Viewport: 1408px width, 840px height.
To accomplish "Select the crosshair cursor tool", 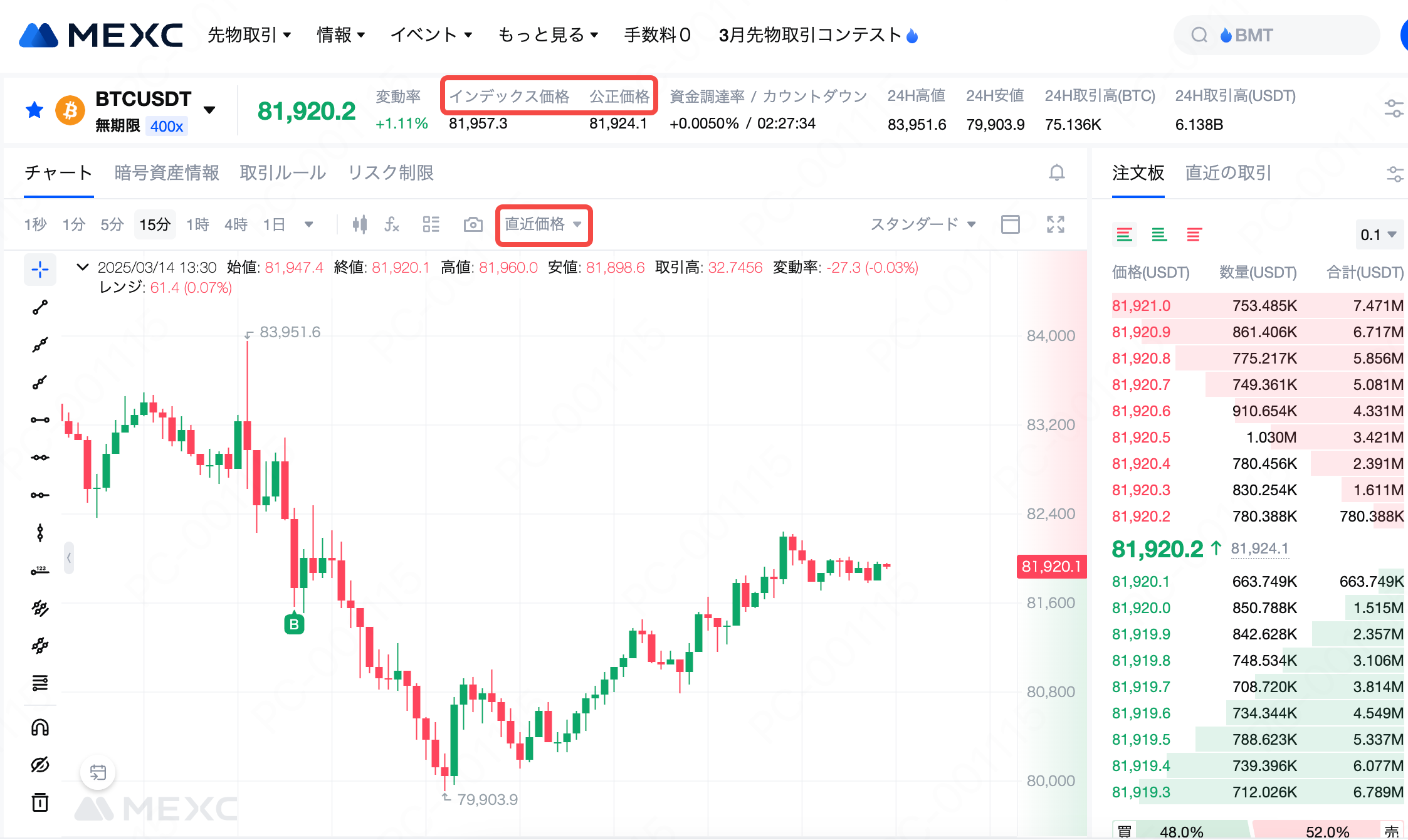I will pos(40,270).
